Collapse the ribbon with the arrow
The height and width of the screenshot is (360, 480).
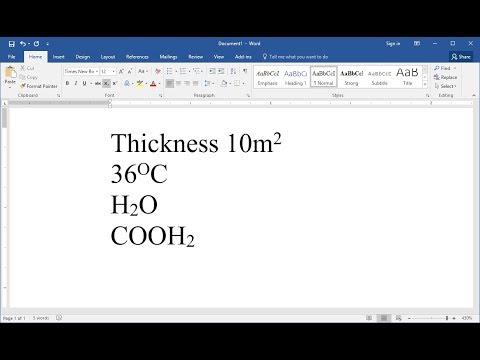coord(474,96)
